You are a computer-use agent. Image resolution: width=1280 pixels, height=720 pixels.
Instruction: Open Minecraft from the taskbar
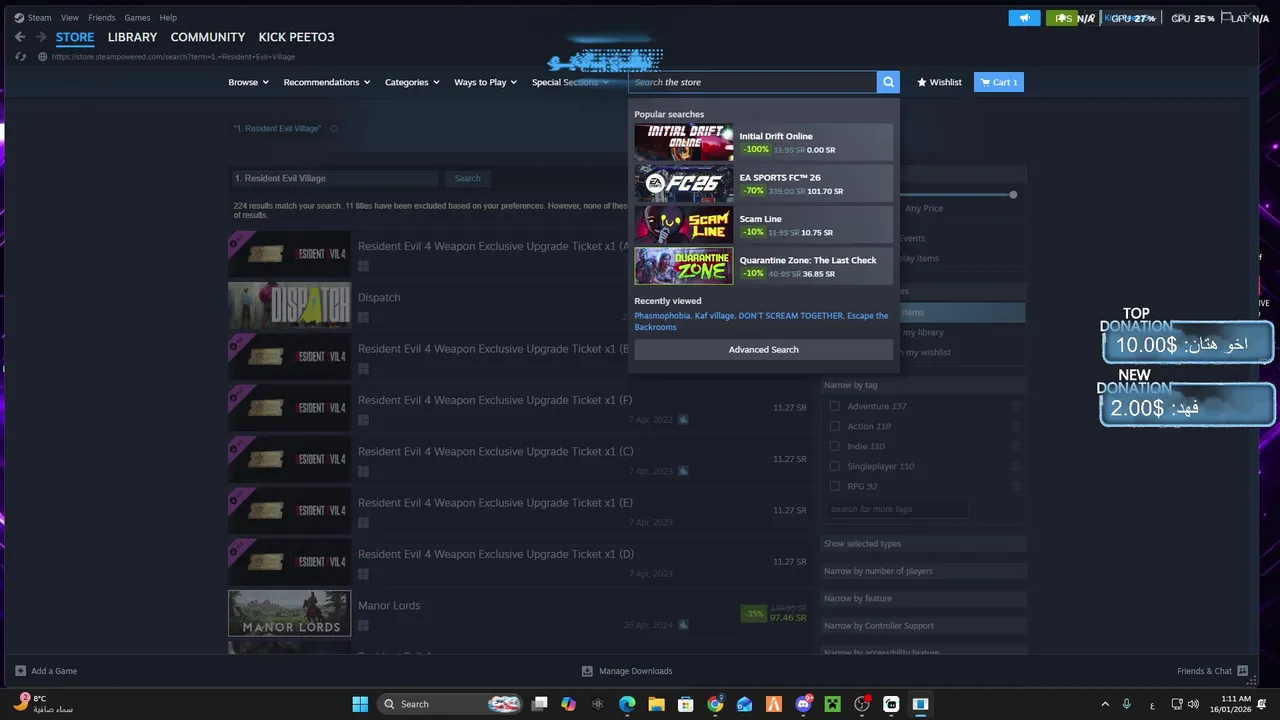click(x=832, y=704)
